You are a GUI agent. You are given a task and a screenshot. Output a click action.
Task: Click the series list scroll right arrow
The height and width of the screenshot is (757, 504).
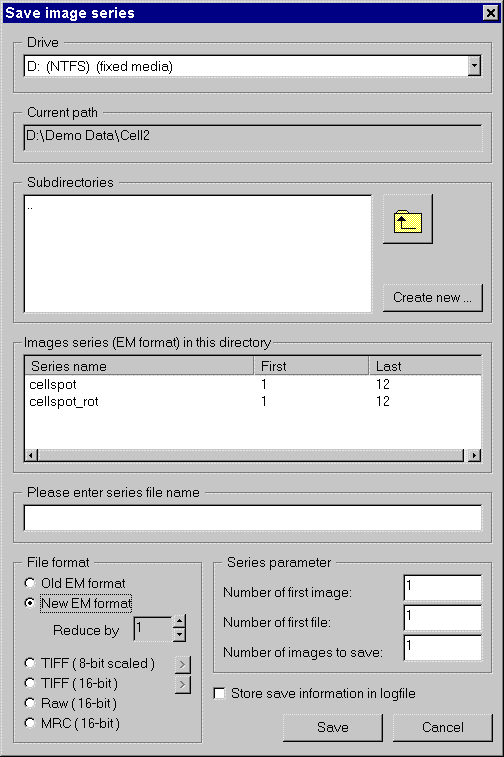[475, 455]
